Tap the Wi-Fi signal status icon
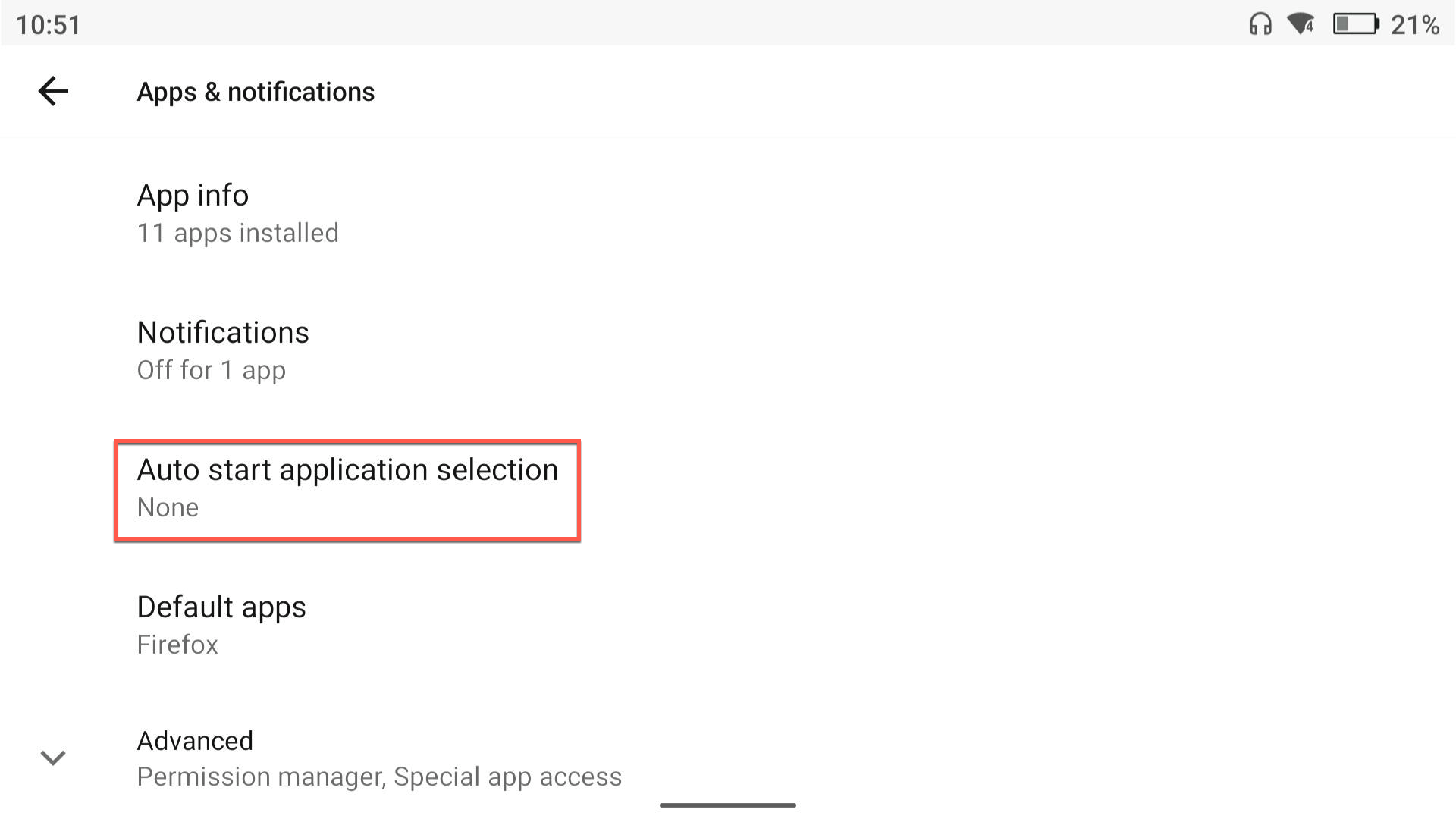The width and height of the screenshot is (1456, 819). pyautogui.click(x=1301, y=24)
